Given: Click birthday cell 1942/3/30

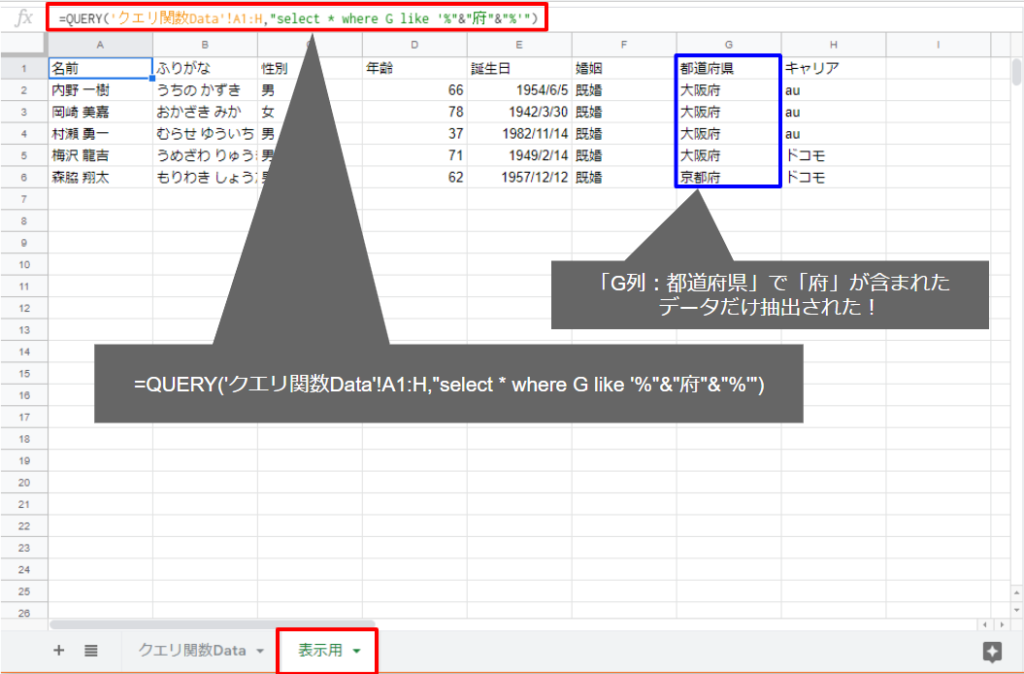Looking at the screenshot, I should tap(519, 112).
